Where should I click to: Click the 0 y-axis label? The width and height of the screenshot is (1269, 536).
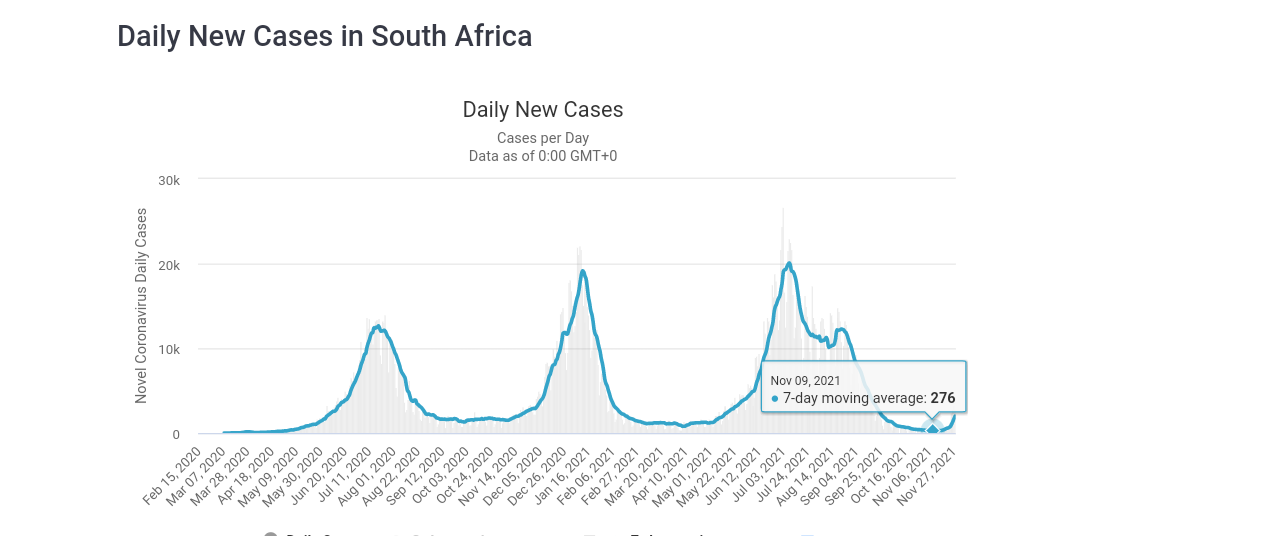click(x=176, y=434)
